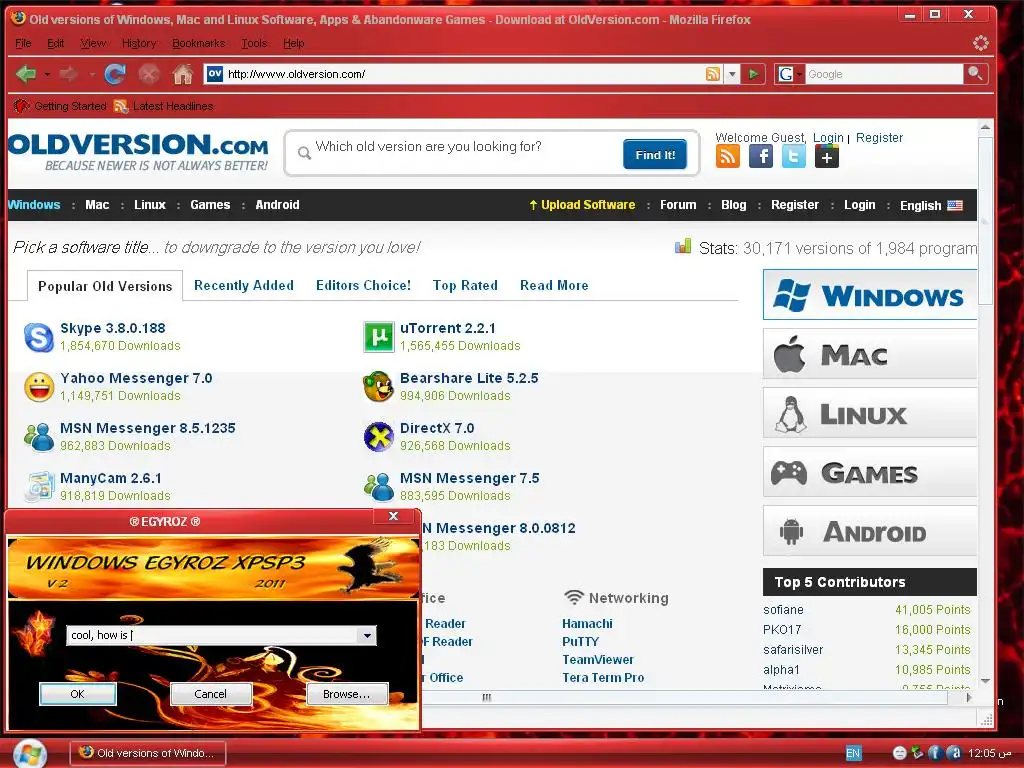Click the vertical scrollbar down arrow
The image size is (1024, 768).
click(985, 681)
